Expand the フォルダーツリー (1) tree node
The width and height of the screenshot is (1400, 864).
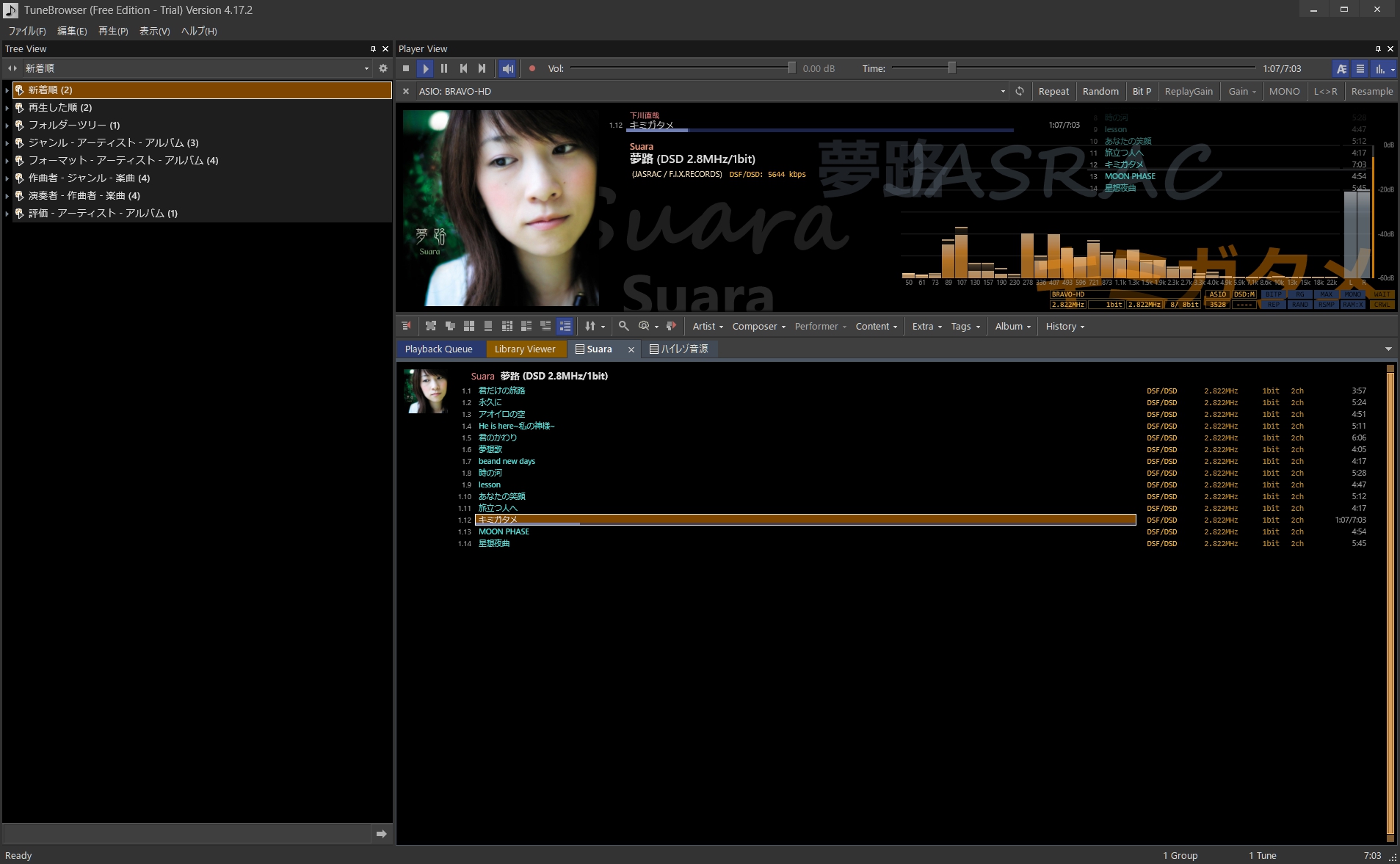tap(7, 126)
